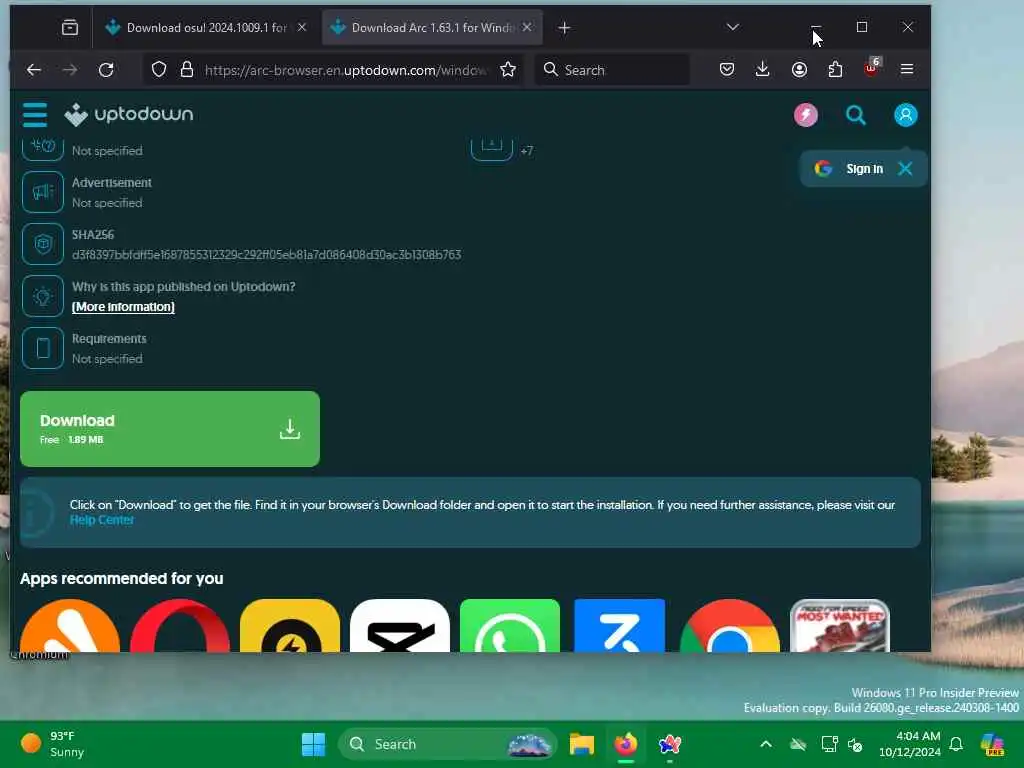
Task: Open a new browser tab
Action: coord(564,27)
